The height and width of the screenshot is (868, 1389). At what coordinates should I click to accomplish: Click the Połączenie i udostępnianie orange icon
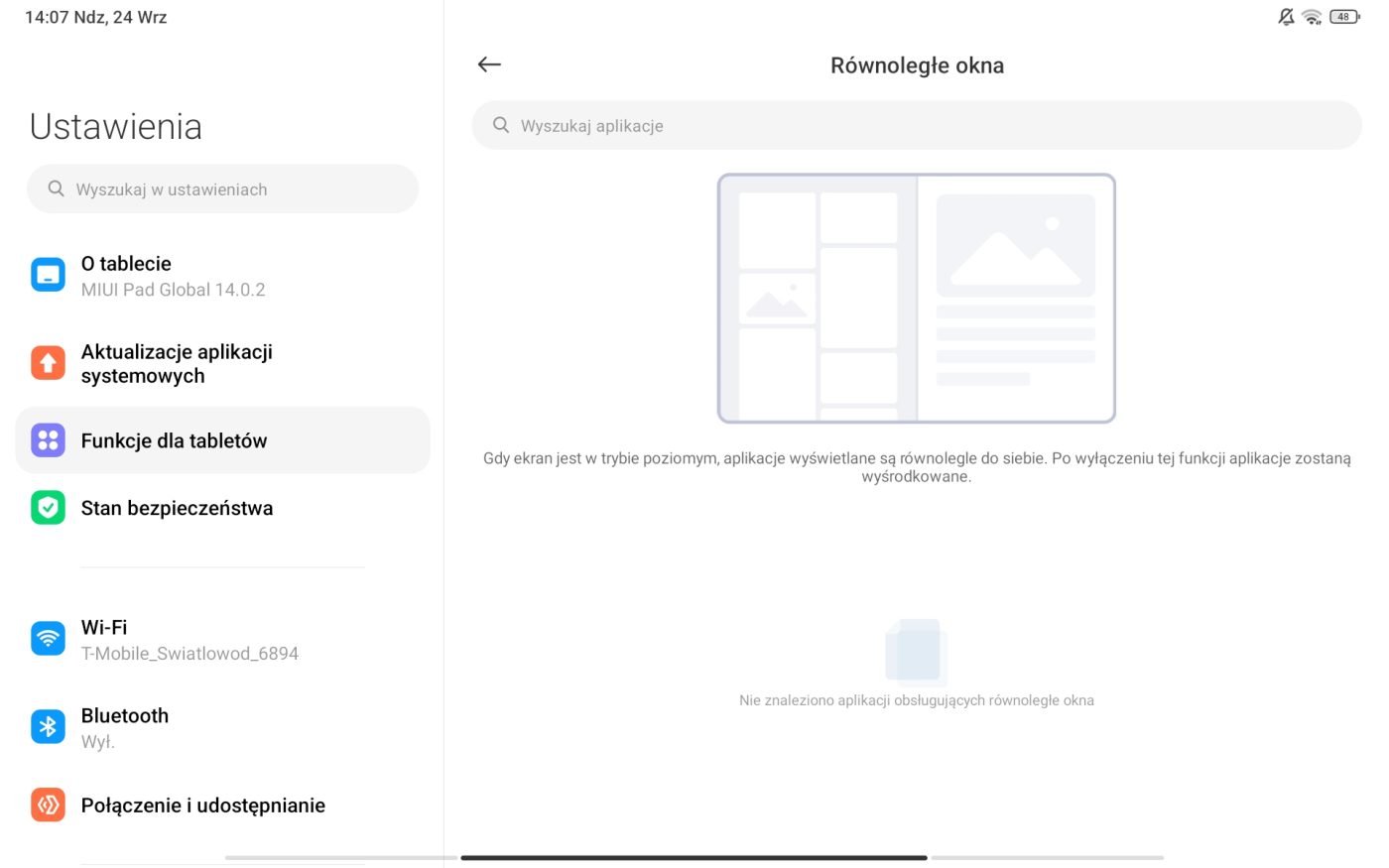48,805
